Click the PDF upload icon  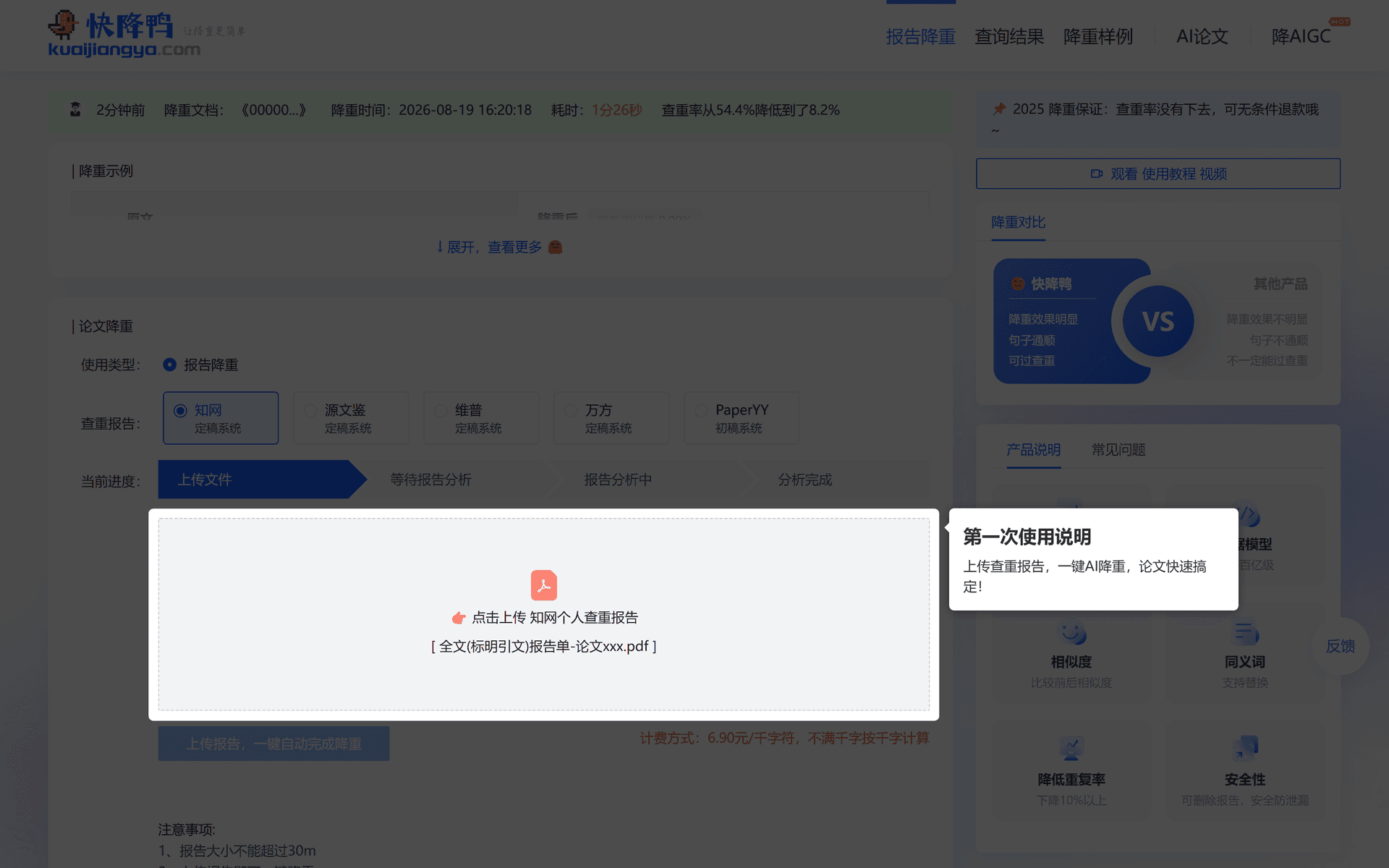544,585
